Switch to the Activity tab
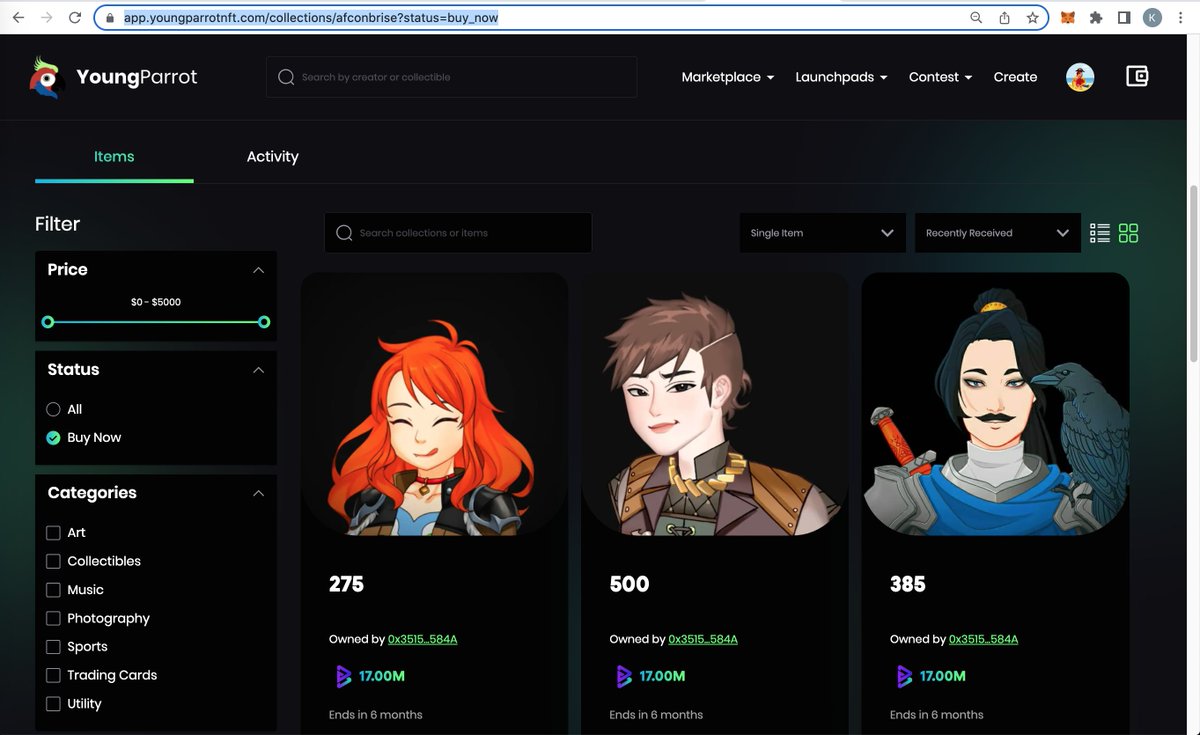 [x=273, y=157]
